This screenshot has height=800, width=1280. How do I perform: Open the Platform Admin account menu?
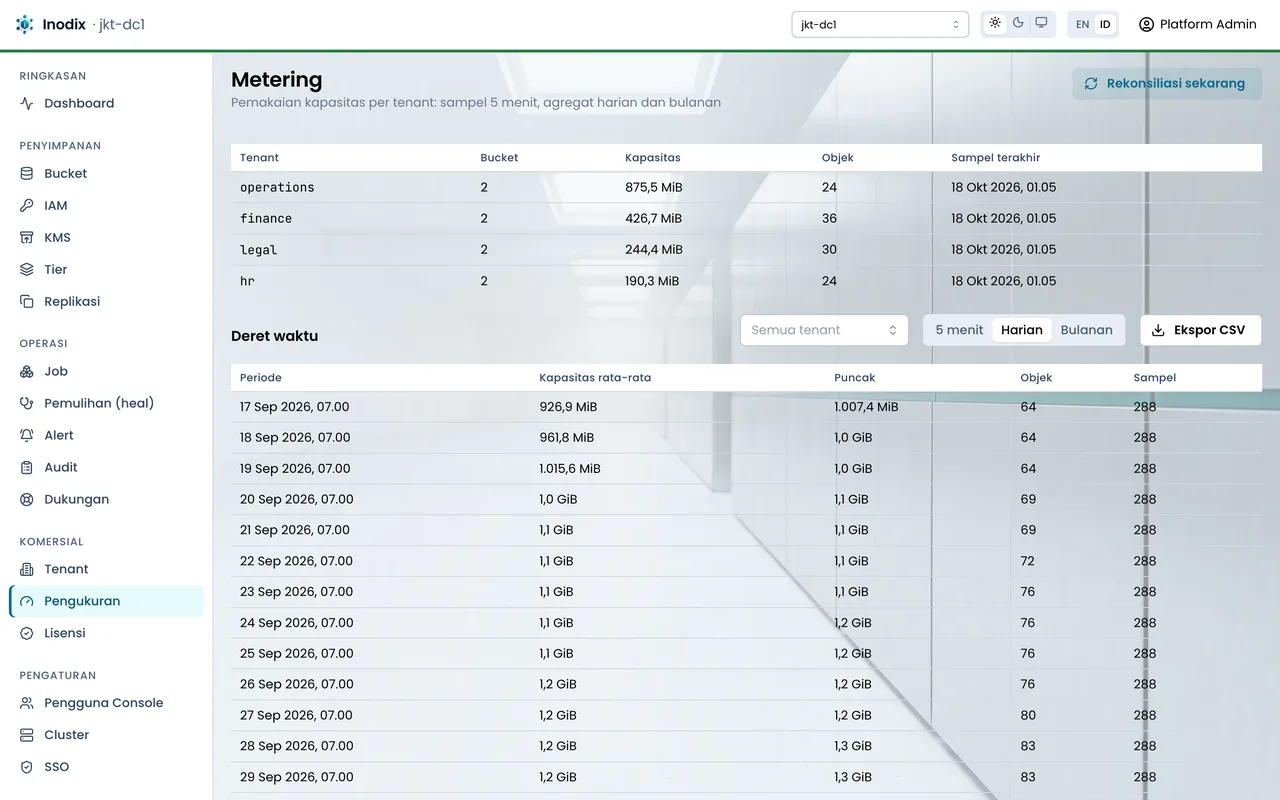pyautogui.click(x=1197, y=24)
